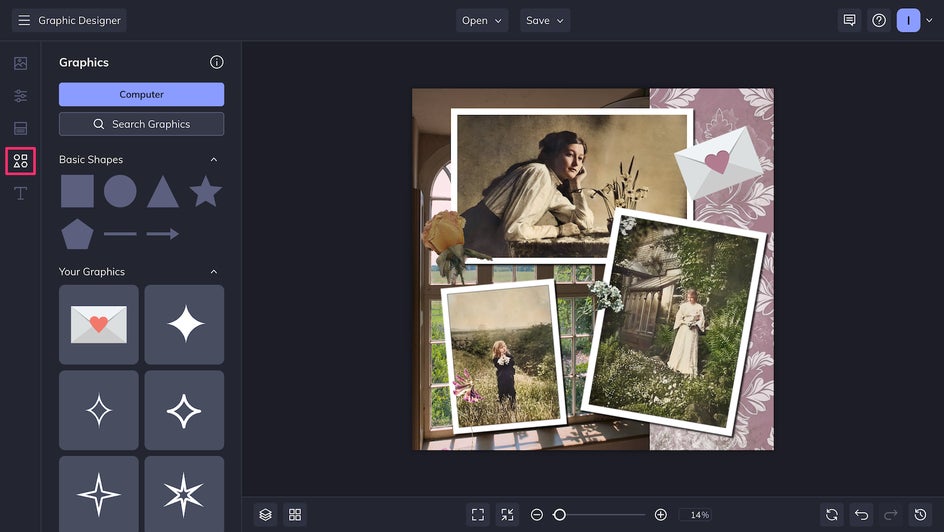Expand the account menu chevron

click(929, 20)
